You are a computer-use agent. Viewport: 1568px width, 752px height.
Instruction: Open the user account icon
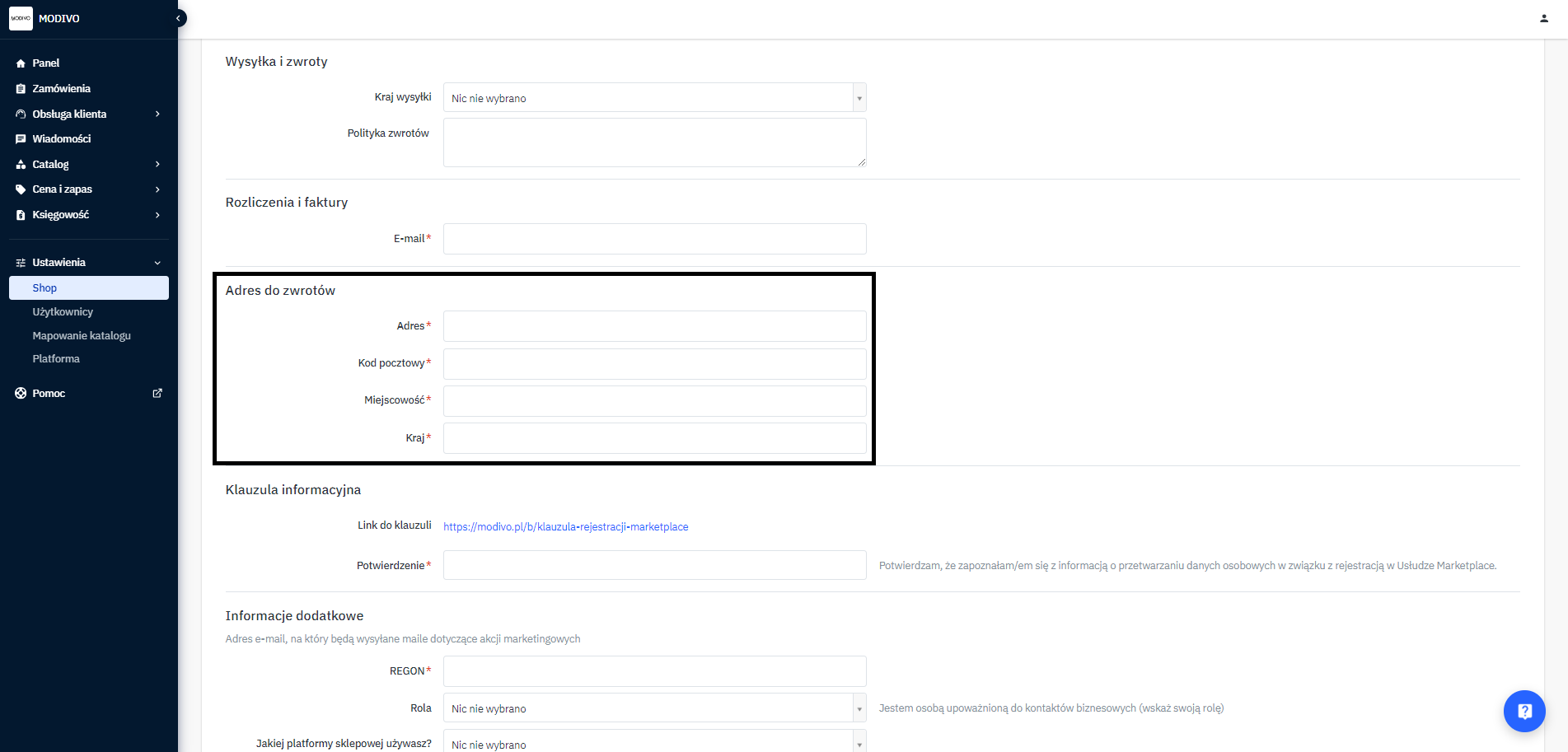1543,18
